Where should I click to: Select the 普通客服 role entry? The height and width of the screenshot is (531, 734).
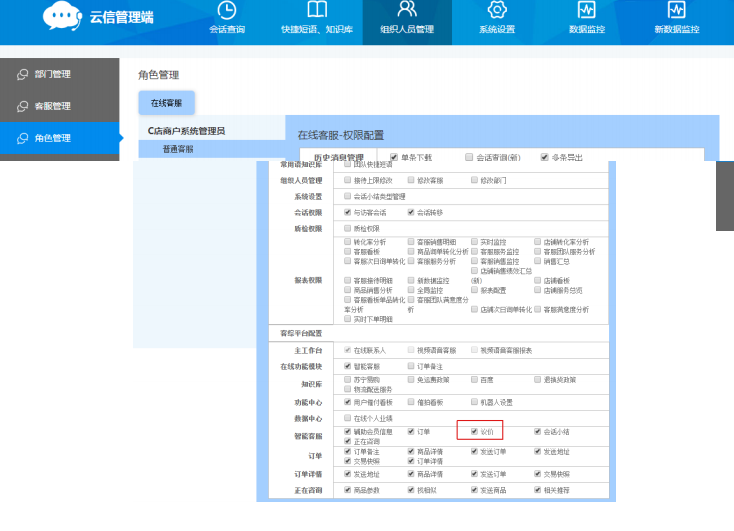[178, 149]
